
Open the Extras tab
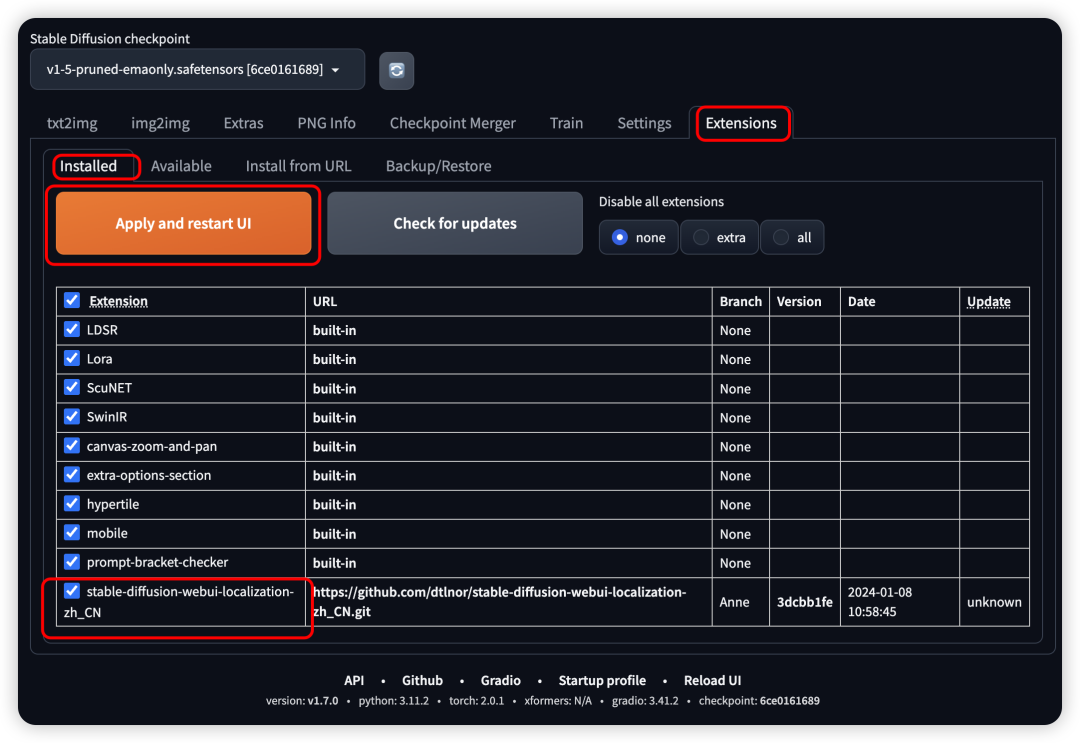pos(243,123)
